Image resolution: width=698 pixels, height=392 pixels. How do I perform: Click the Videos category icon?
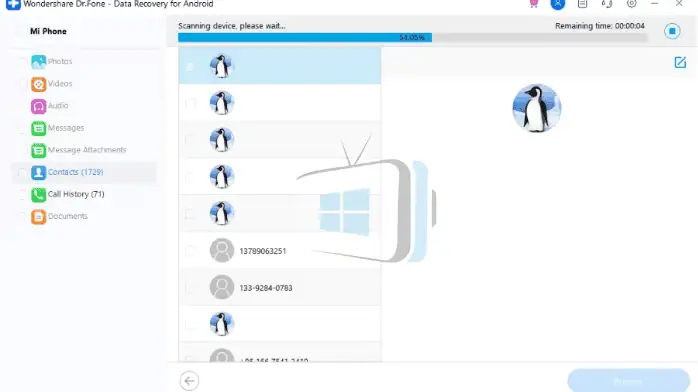[x=38, y=84]
